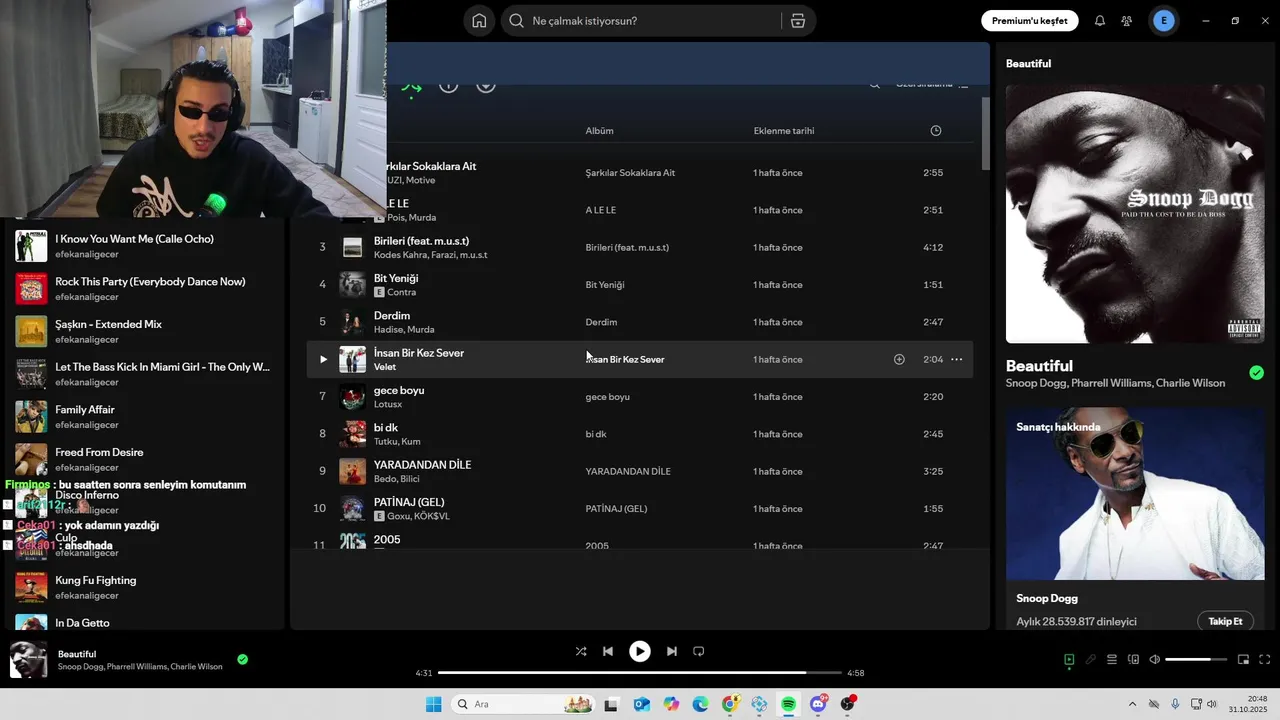Open the play queue icon
The image size is (1280, 720).
tap(1112, 659)
